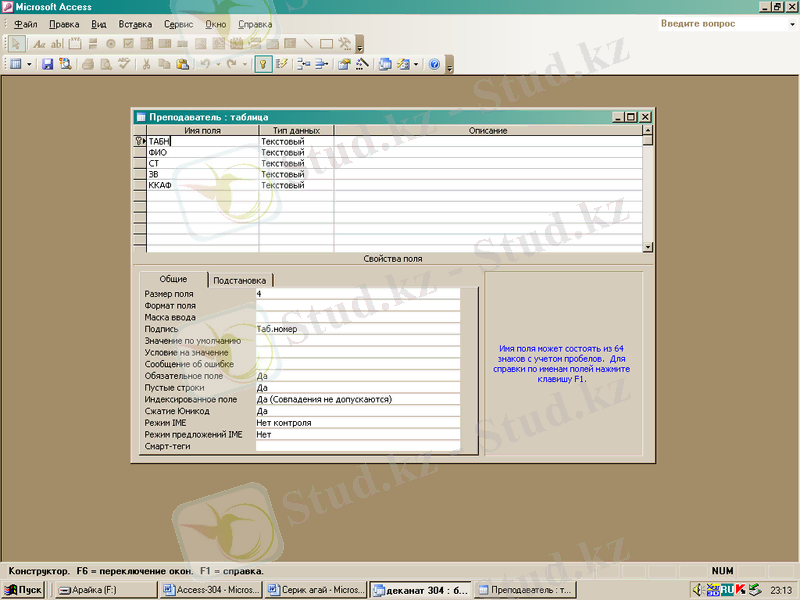The width and height of the screenshot is (800, 600).
Task: Click the Маска ввода property field
Action: click(x=357, y=317)
